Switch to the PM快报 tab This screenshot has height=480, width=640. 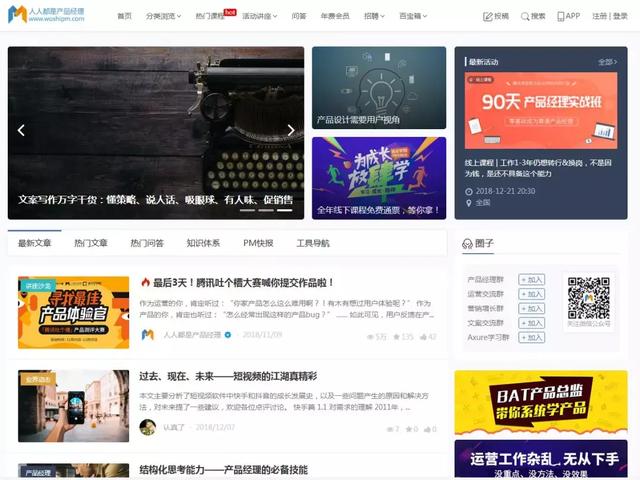(258, 243)
